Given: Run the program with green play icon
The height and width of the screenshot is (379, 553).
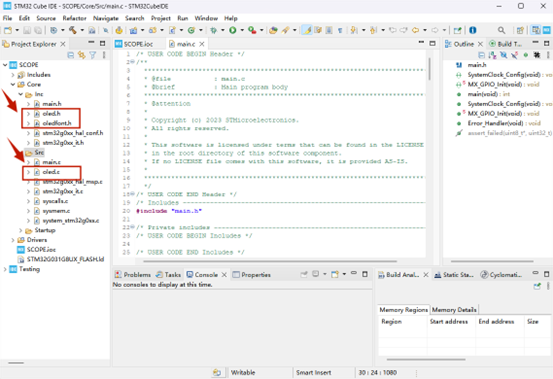Looking at the screenshot, I should 232,30.
